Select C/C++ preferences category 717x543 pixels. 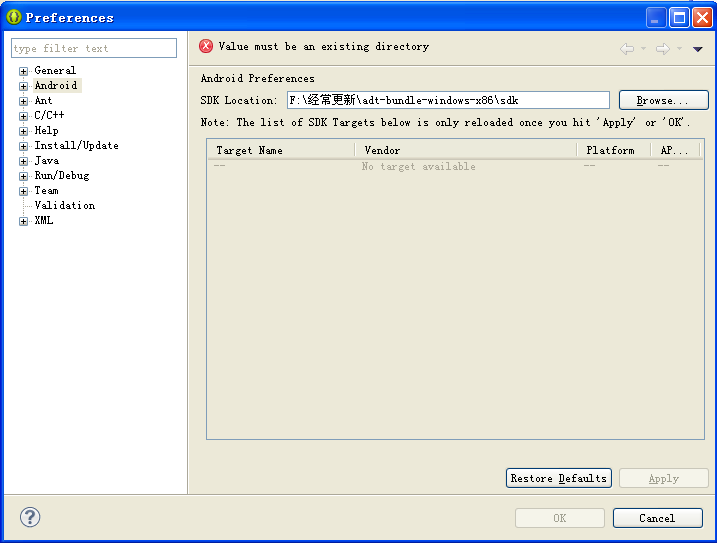pyautogui.click(x=49, y=115)
